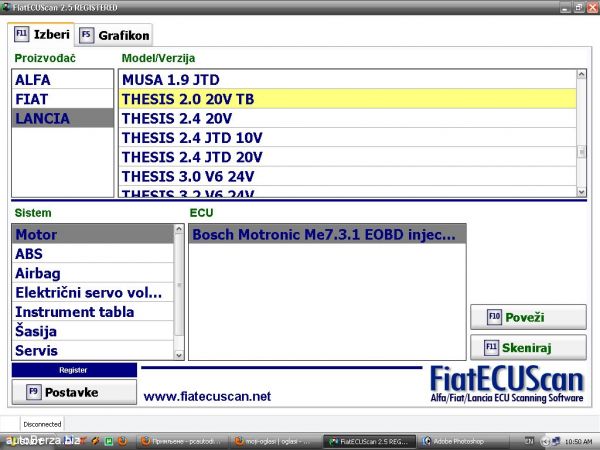Open the Grafikon tab
This screenshot has width=600, height=450.
pos(114,35)
